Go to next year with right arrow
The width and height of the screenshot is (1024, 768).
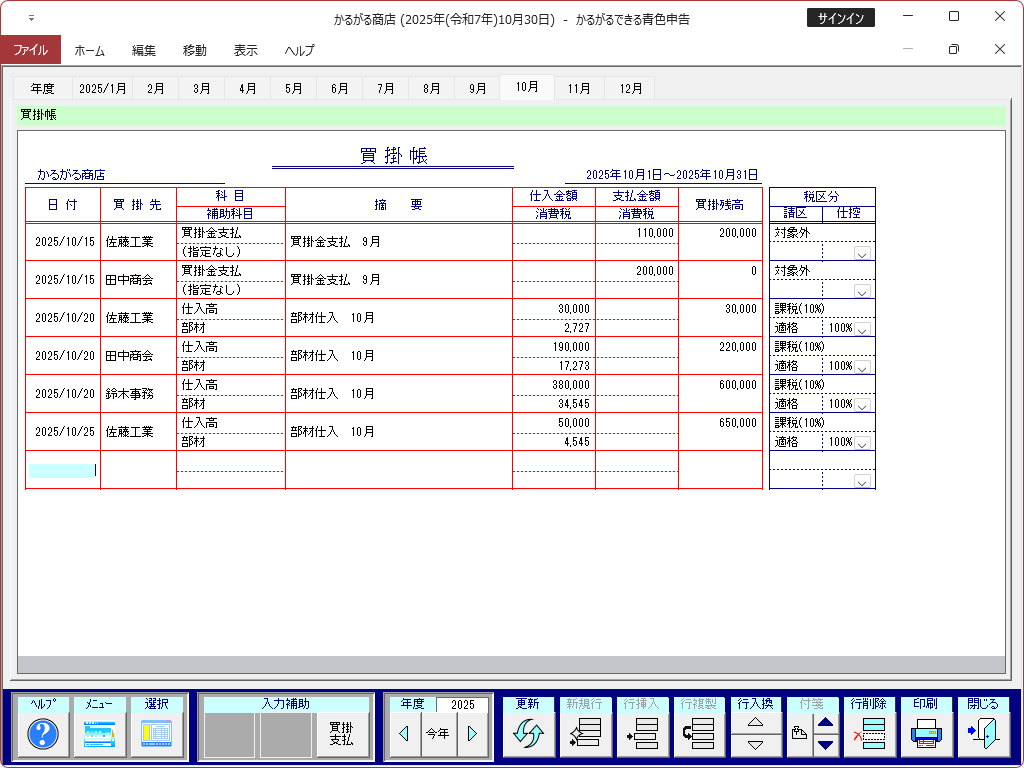click(472, 734)
